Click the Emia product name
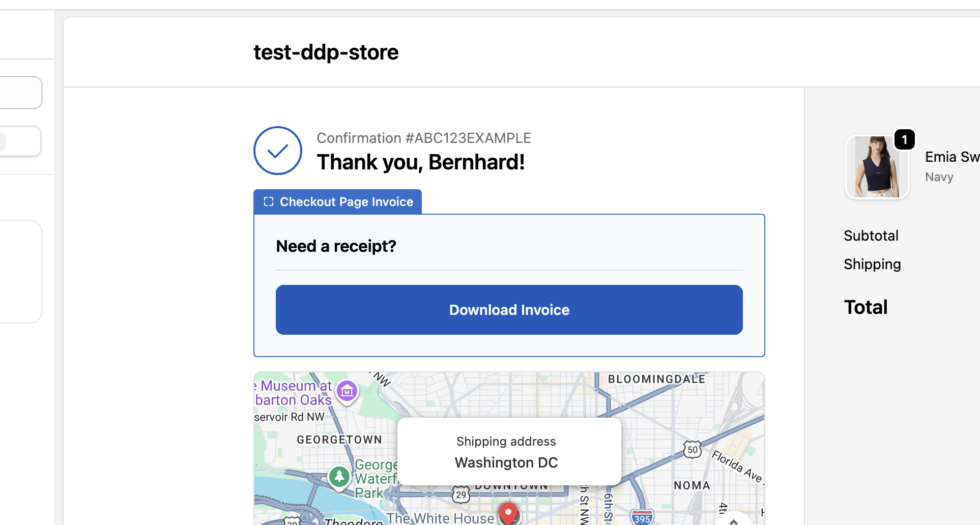 point(951,157)
